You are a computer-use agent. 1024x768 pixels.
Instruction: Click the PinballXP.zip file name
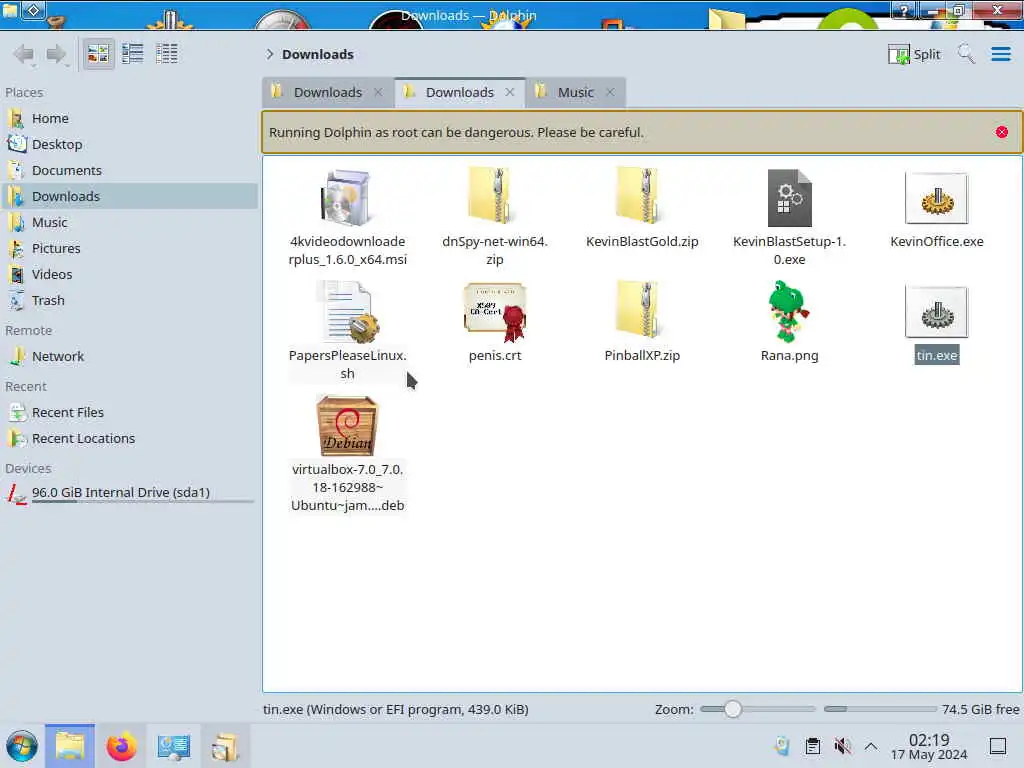coord(642,355)
